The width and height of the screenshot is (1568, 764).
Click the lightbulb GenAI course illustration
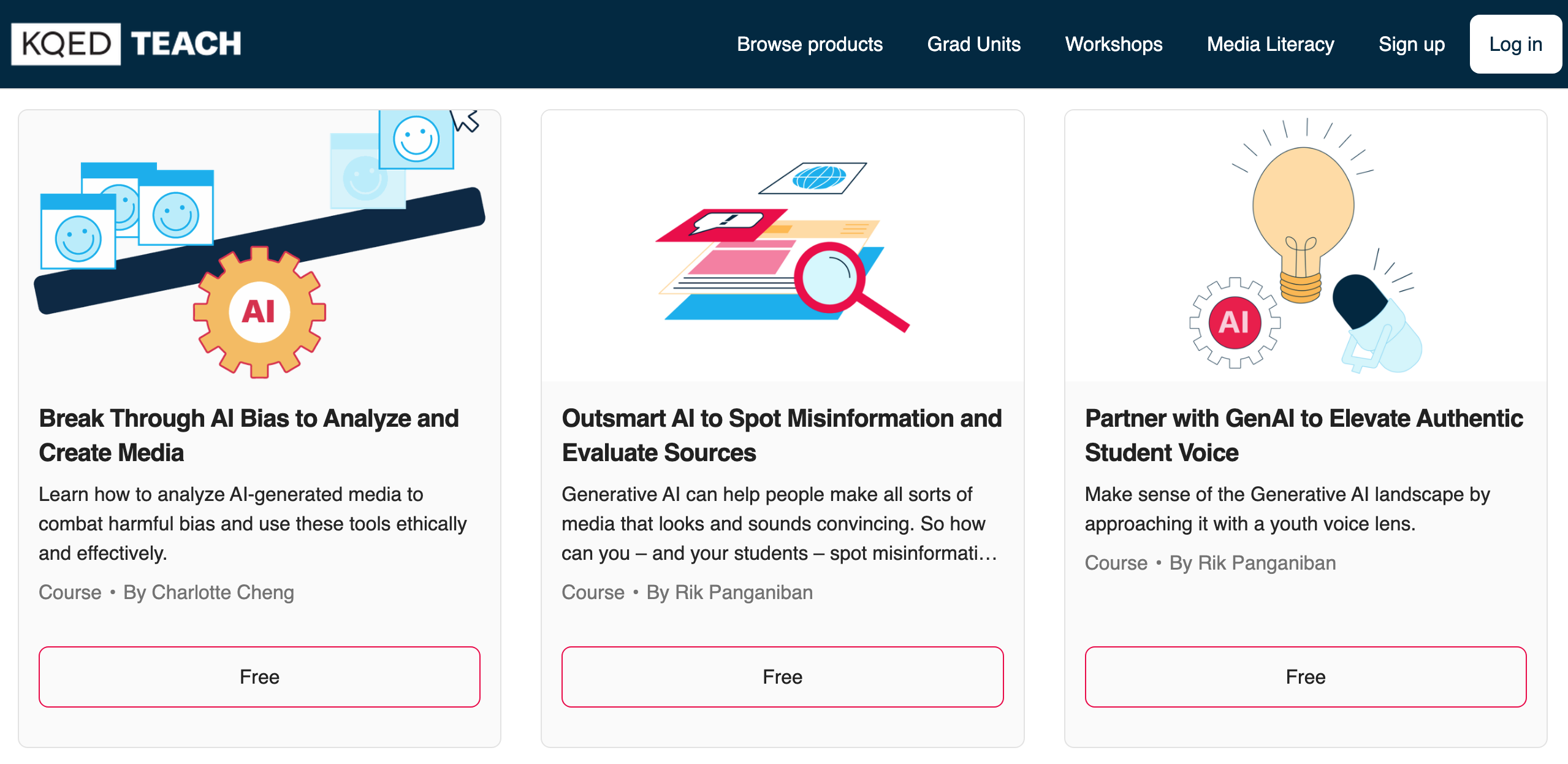point(1305,245)
